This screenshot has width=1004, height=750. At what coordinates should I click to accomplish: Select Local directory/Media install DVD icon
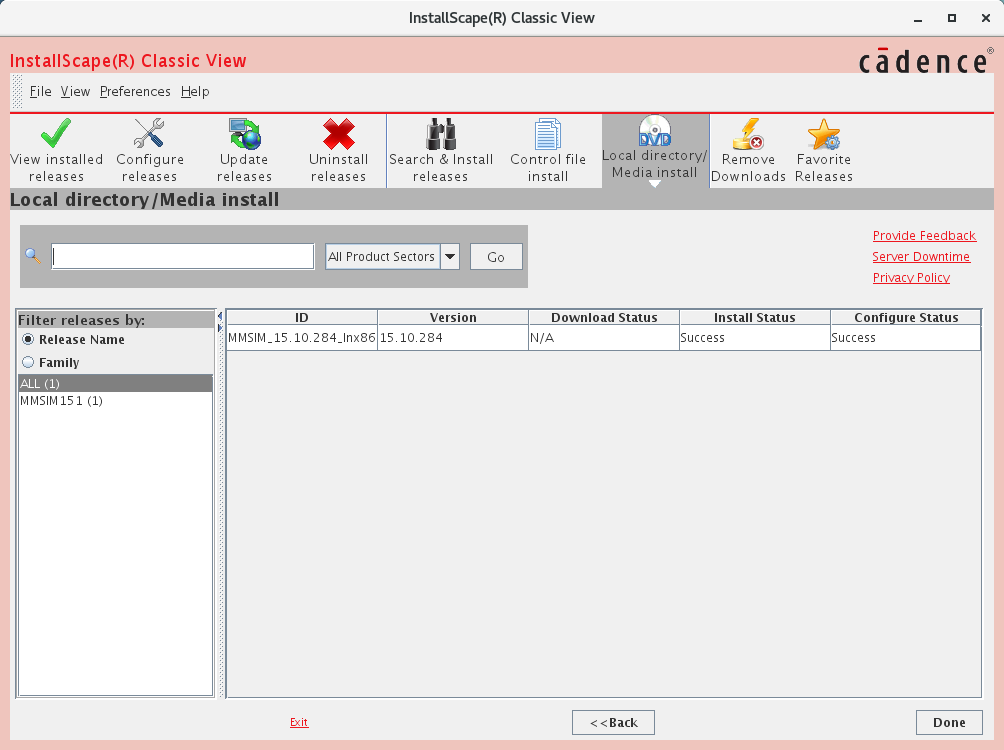655,131
